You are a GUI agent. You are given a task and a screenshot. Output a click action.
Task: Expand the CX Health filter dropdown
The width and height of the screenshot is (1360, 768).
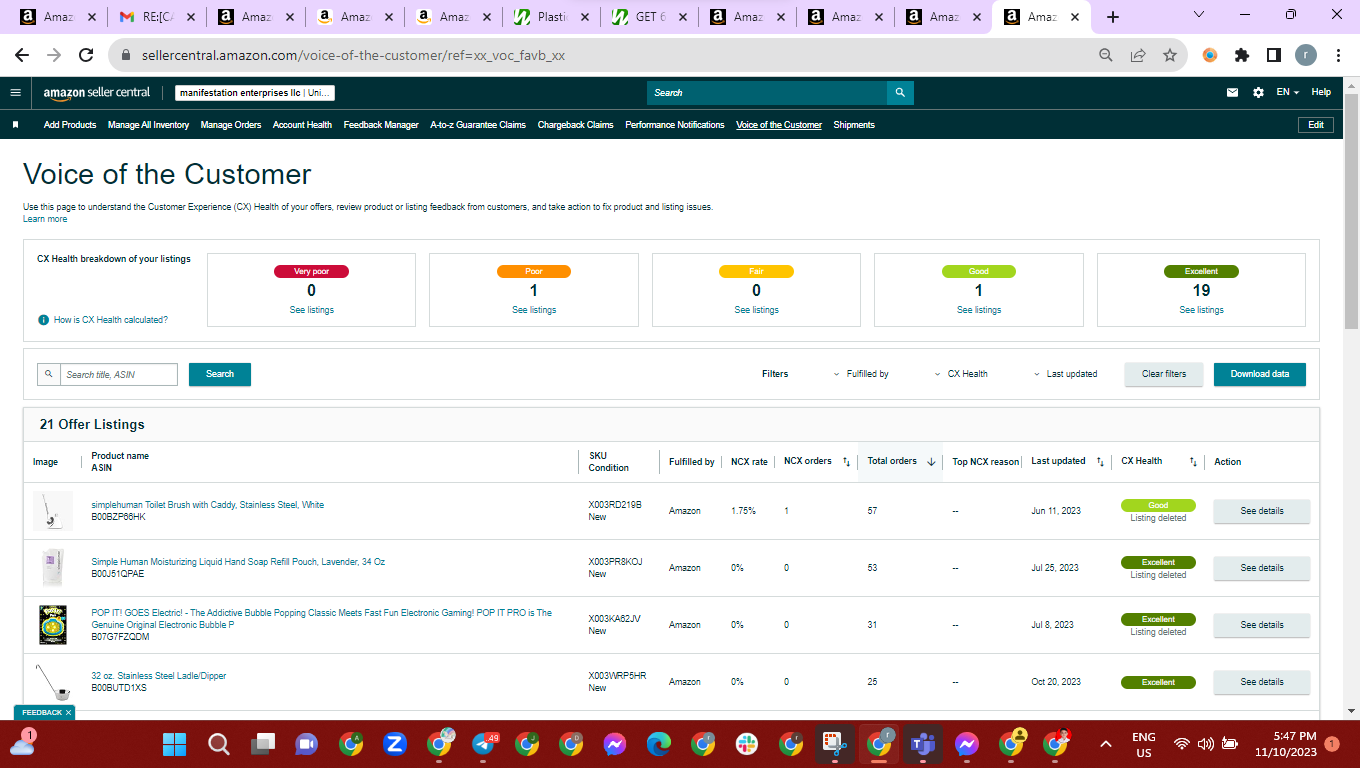[961, 374]
